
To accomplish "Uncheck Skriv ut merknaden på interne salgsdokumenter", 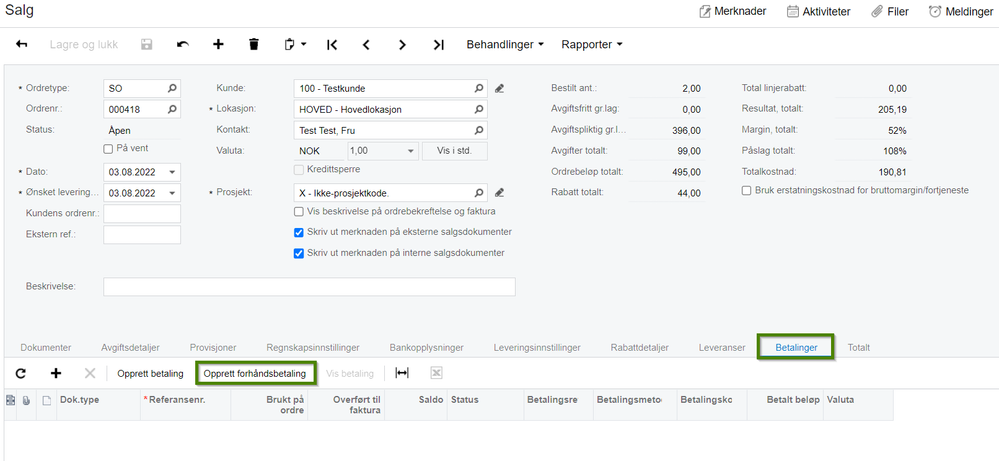I will (298, 253).
